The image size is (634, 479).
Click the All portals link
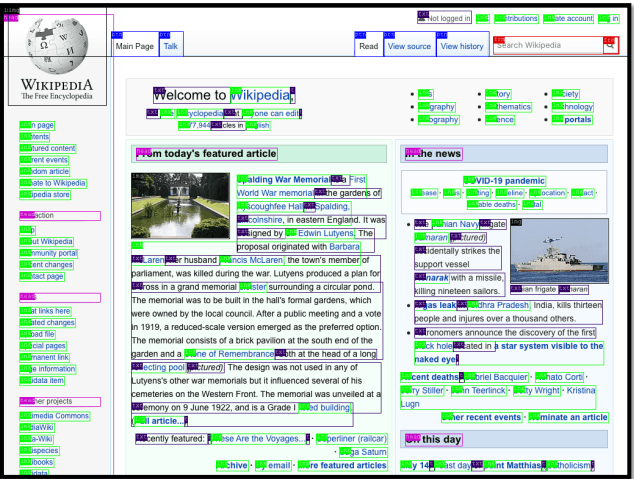click(x=573, y=120)
